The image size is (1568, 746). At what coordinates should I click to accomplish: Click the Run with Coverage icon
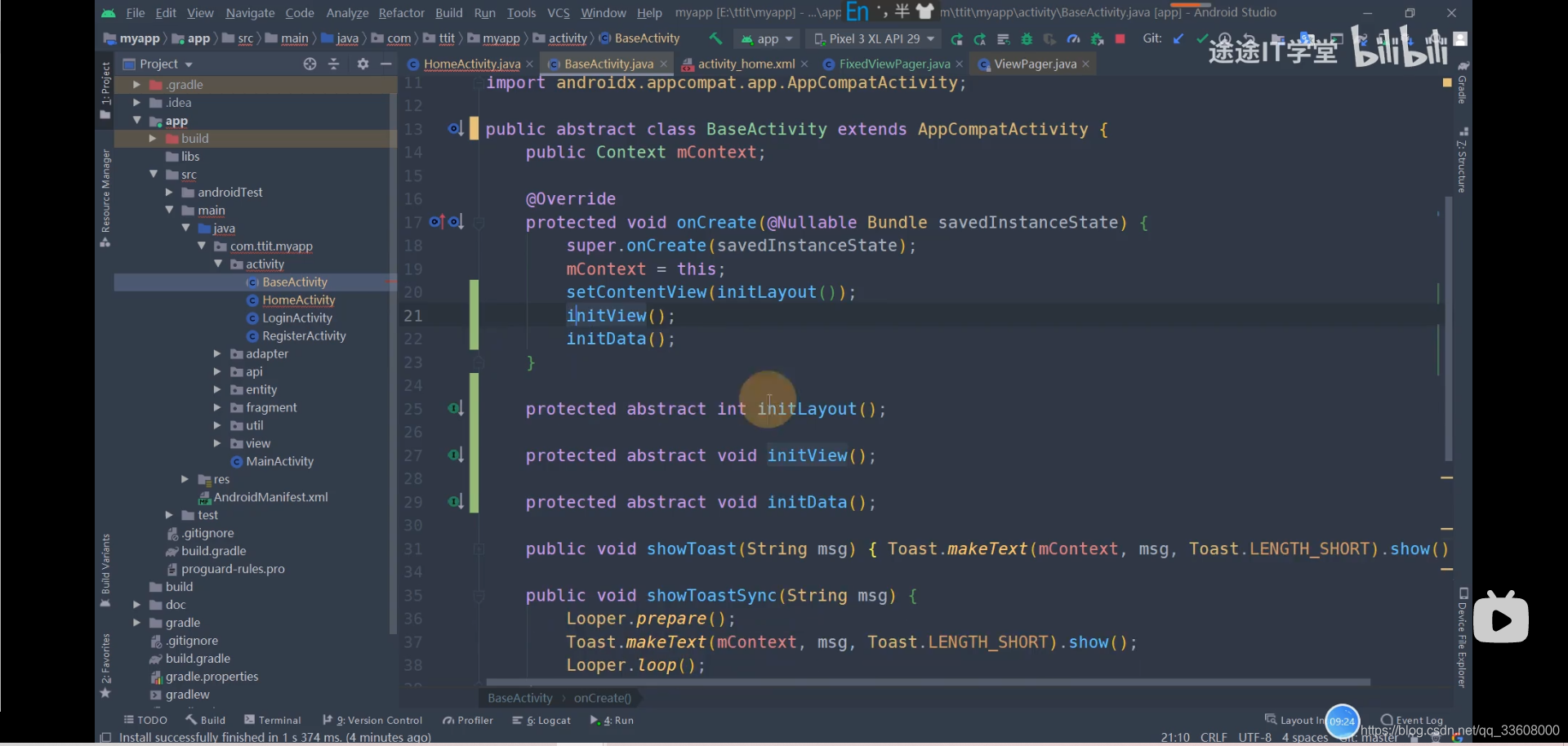[1050, 39]
